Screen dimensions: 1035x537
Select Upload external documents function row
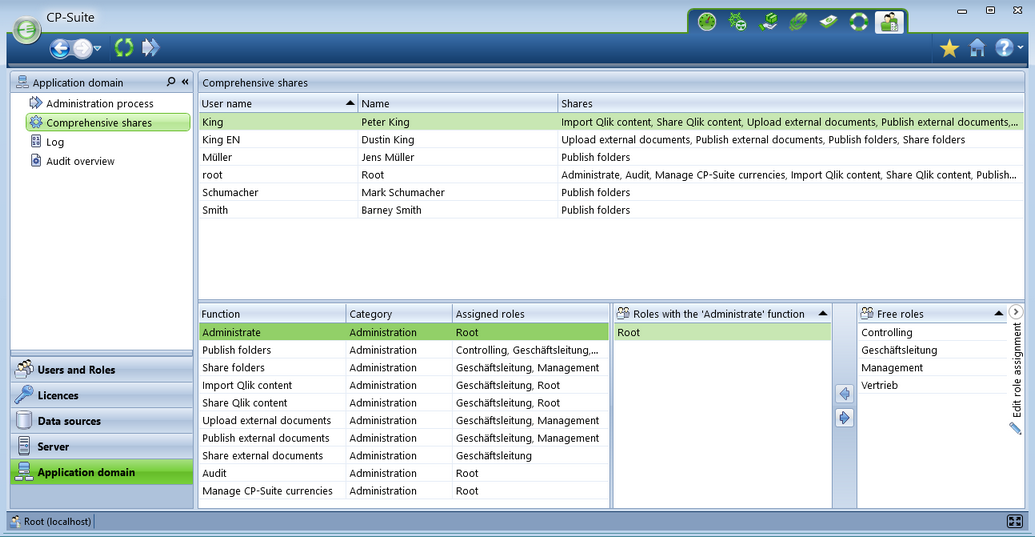(x=403, y=420)
